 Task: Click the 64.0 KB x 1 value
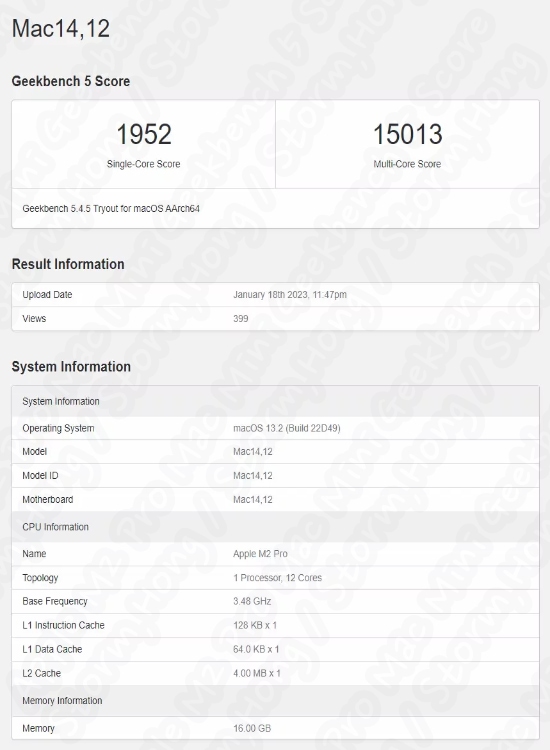tap(256, 649)
